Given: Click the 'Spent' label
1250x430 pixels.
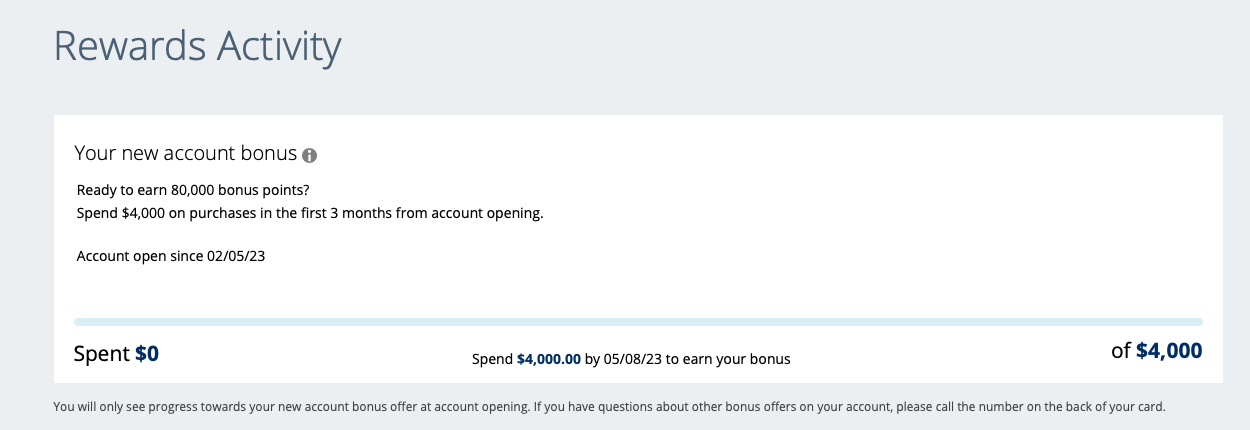Looking at the screenshot, I should (x=102, y=354).
